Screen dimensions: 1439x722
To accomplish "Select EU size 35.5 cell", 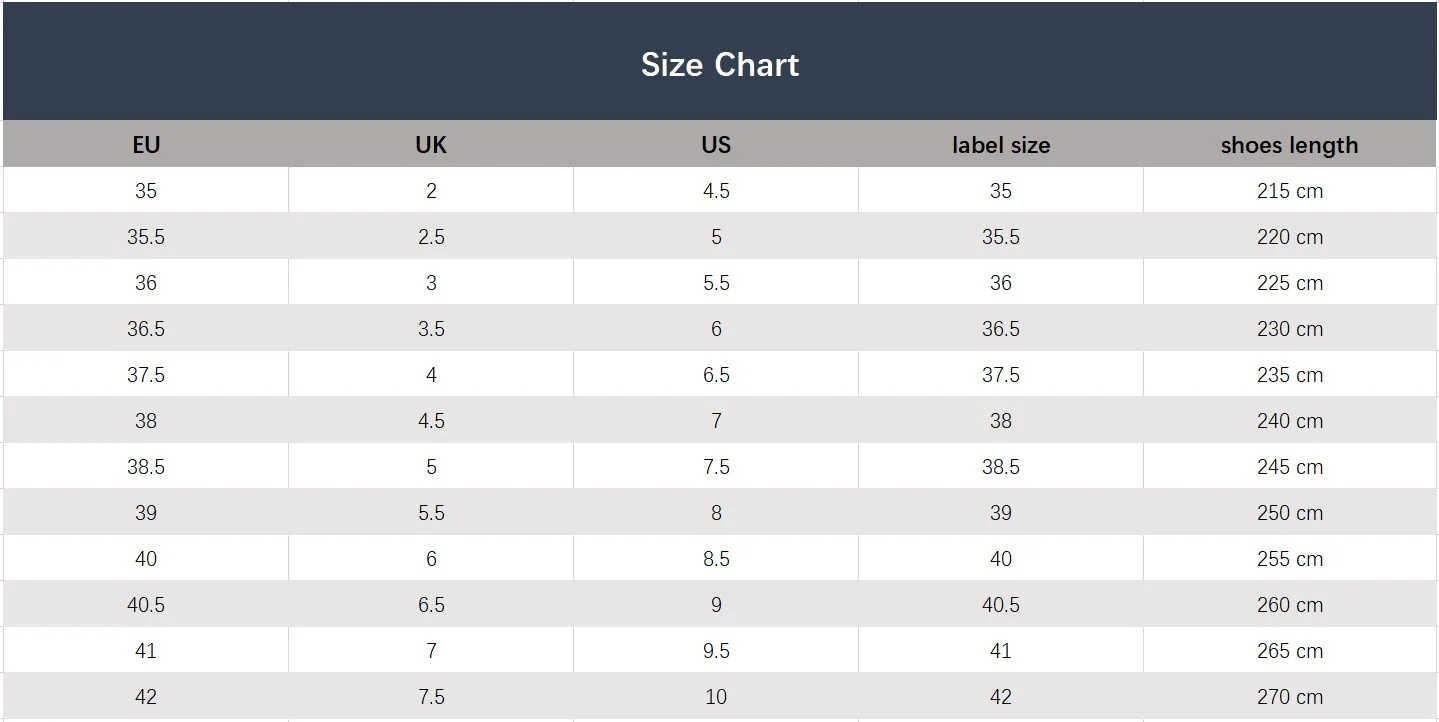I will pyautogui.click(x=146, y=237).
